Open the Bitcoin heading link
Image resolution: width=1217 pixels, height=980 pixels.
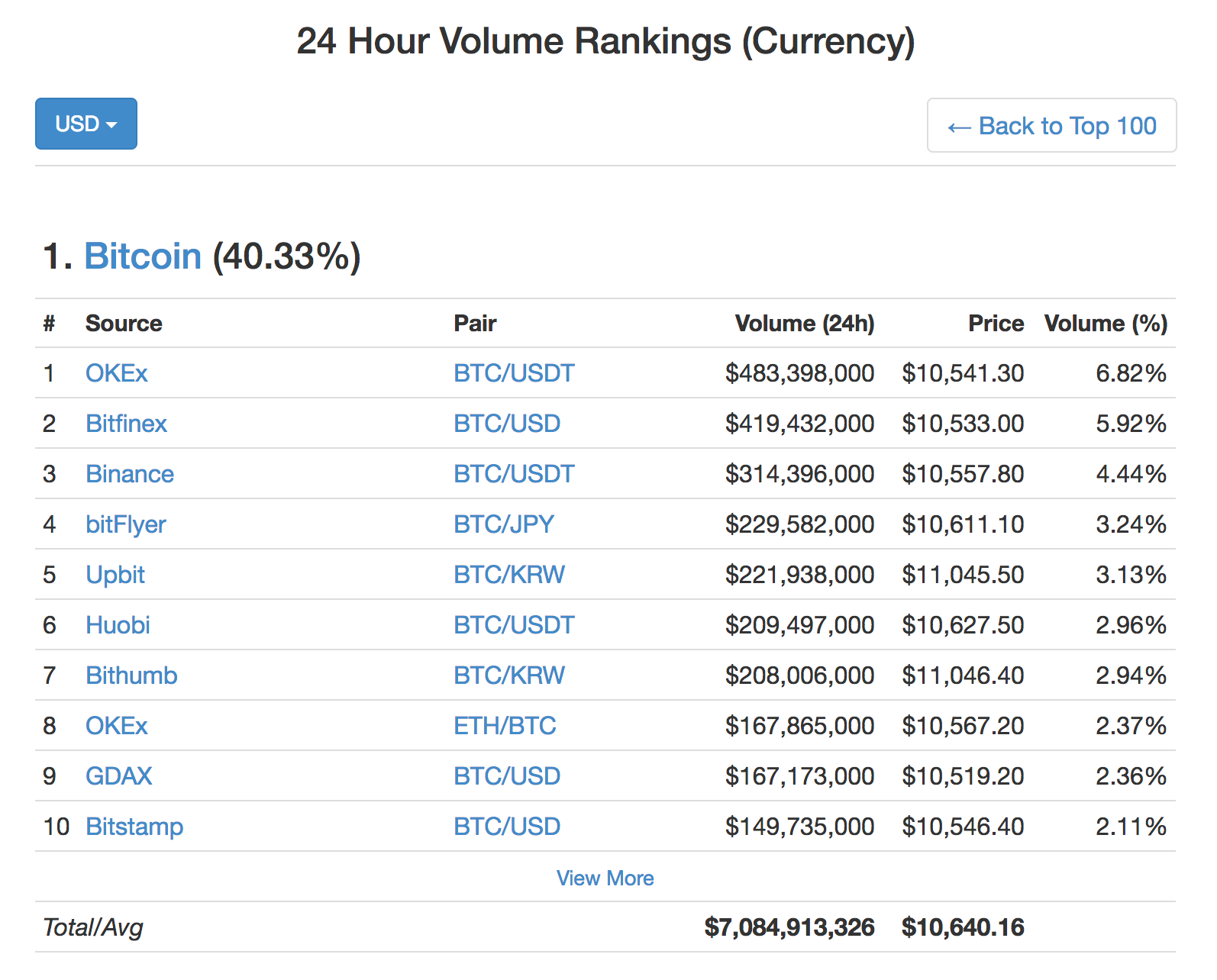click(x=143, y=256)
